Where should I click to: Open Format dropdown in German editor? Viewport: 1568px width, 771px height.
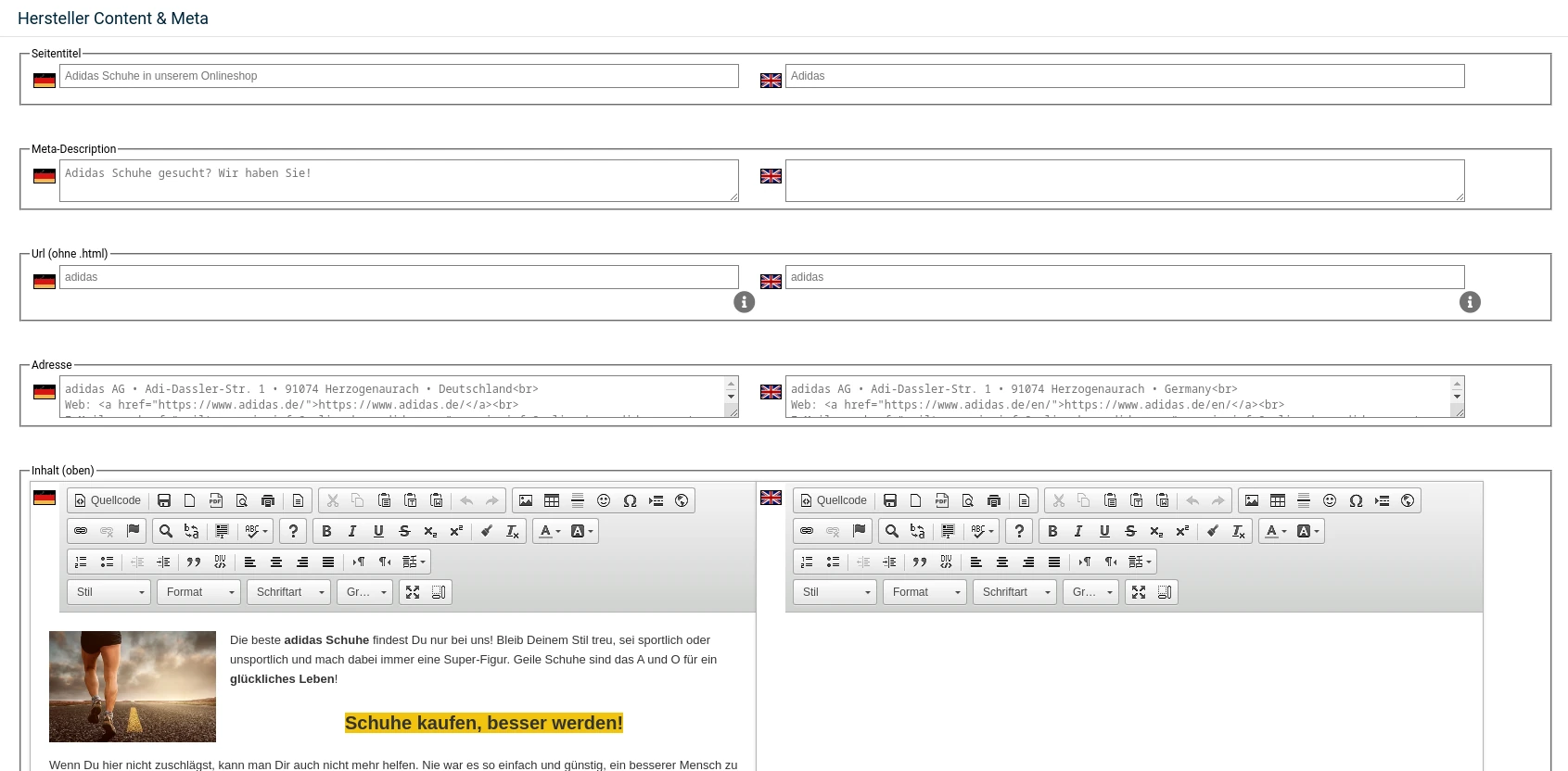pyautogui.click(x=199, y=592)
